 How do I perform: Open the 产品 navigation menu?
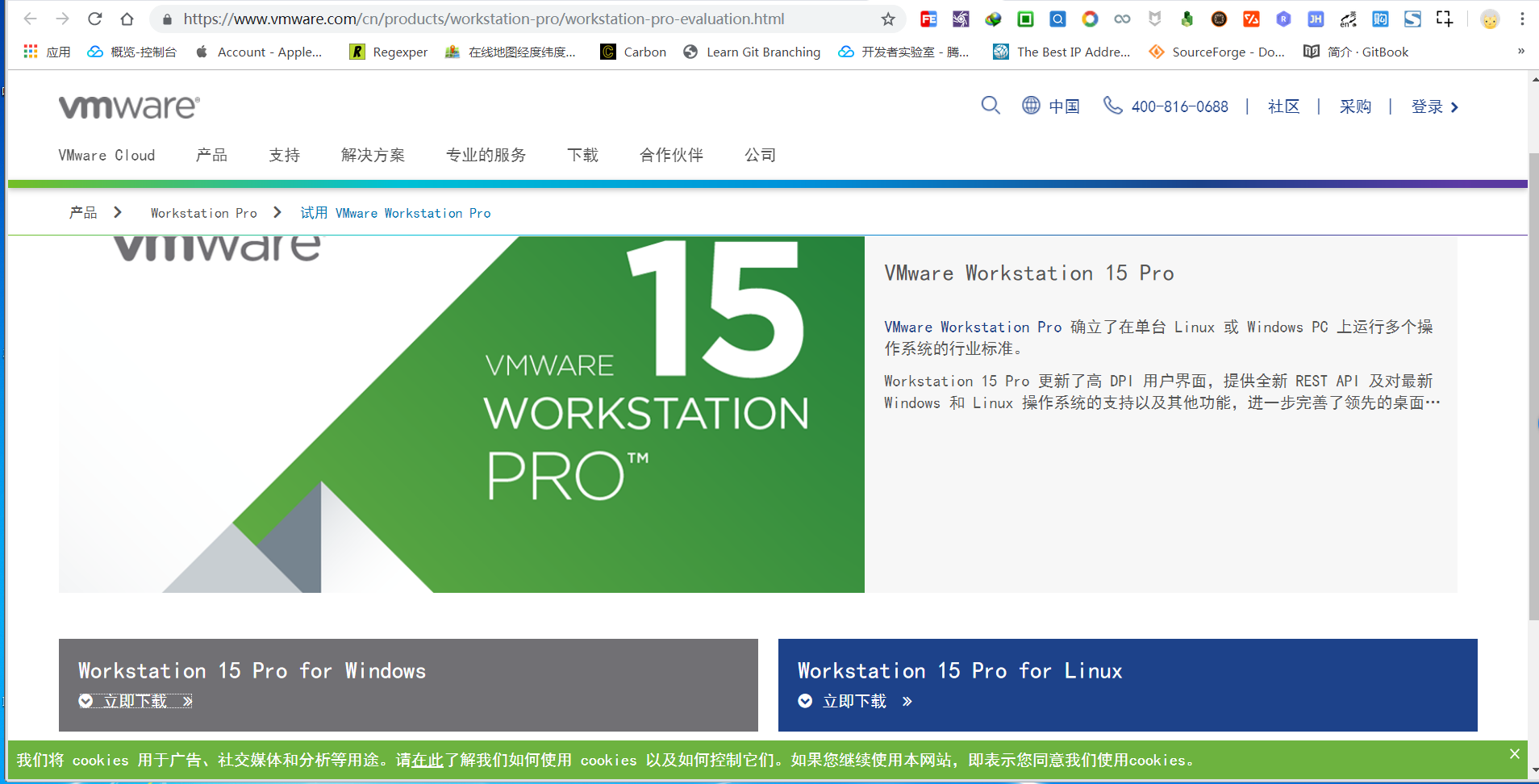coord(211,155)
